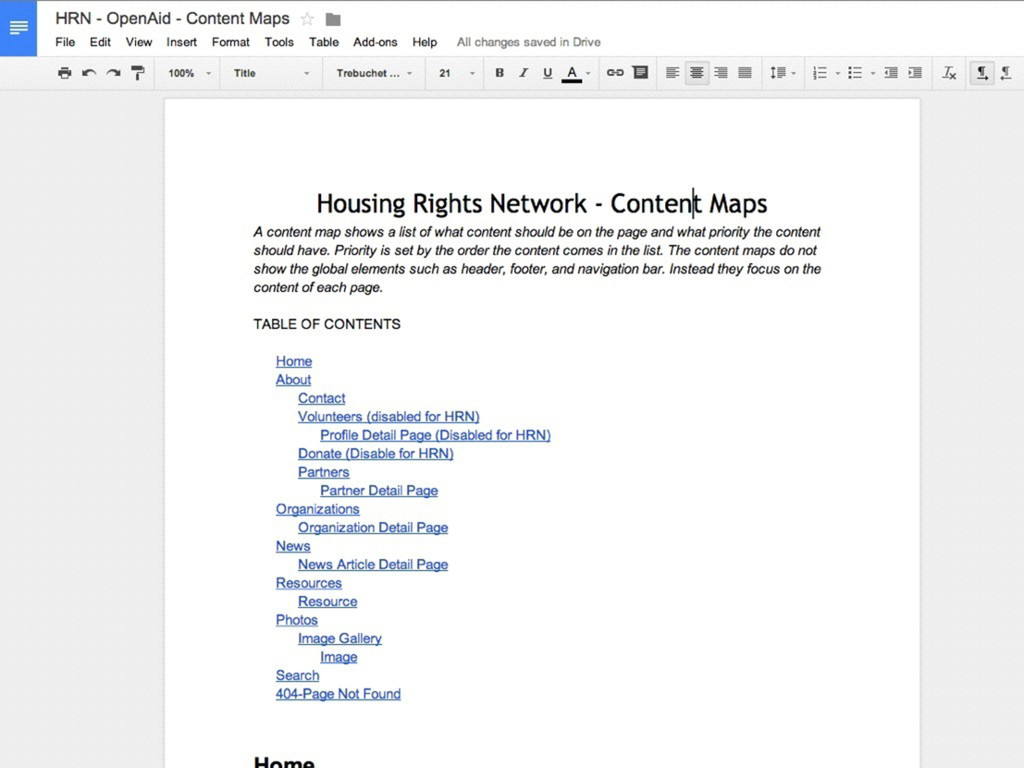1024x768 pixels.
Task: Open Volunteers (disabled for HRN) link
Action: 389,416
